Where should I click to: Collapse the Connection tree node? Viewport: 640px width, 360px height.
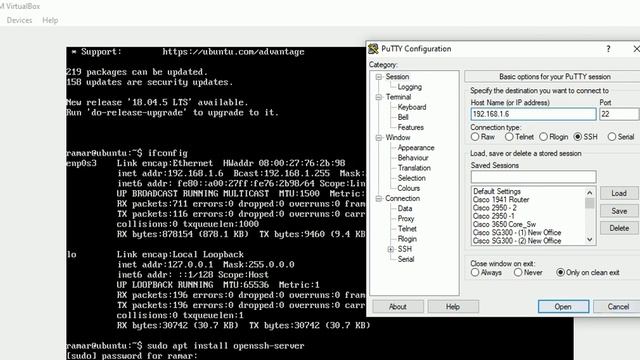pos(379,198)
